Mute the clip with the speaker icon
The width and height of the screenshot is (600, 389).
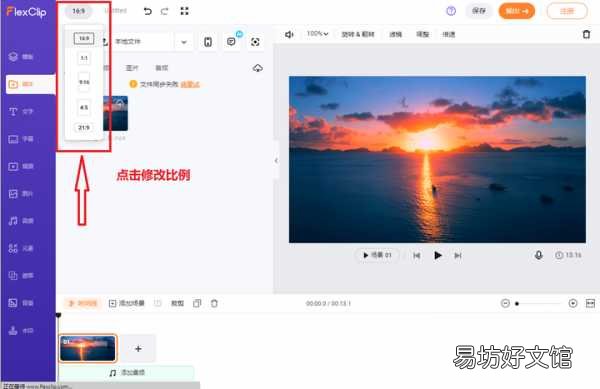tap(289, 34)
